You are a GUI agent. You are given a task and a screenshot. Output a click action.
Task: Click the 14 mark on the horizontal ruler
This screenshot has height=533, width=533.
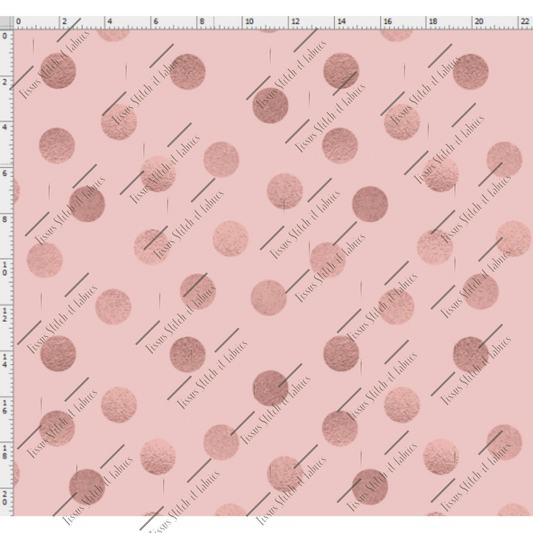pyautogui.click(x=341, y=21)
